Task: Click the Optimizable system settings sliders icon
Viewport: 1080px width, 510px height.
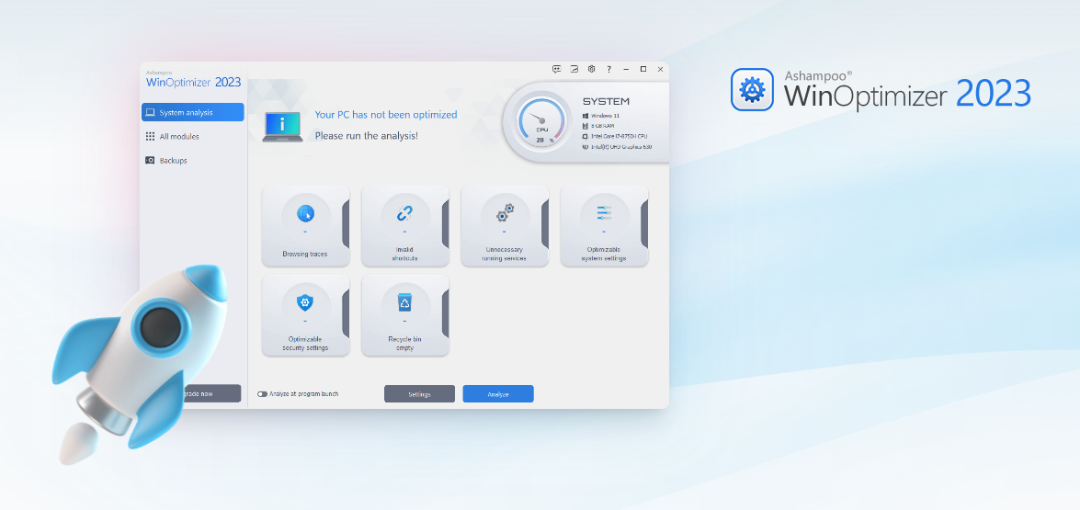Action: tap(604, 212)
